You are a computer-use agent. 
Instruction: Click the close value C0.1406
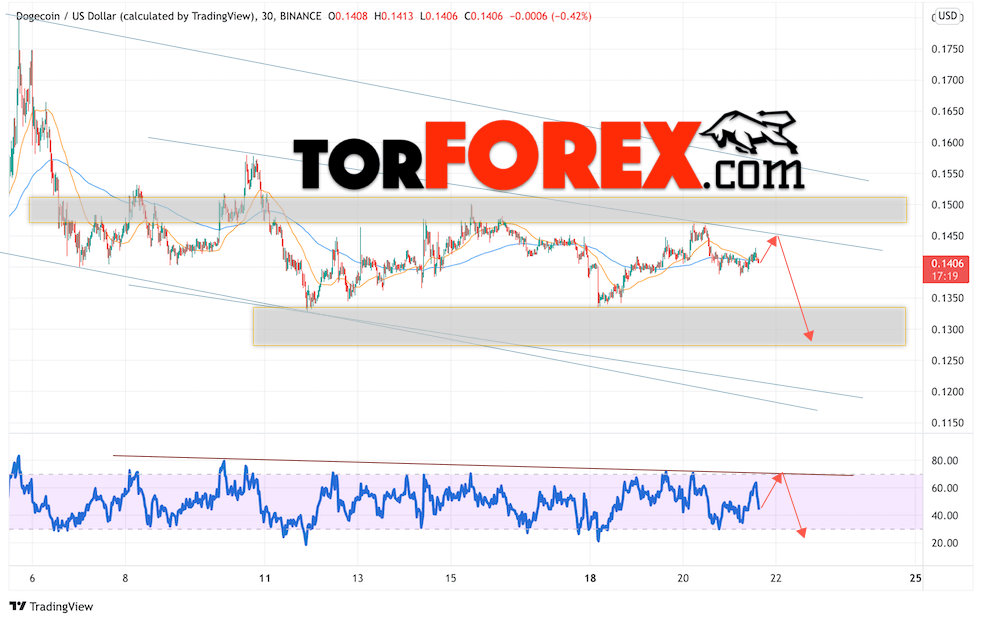(483, 16)
